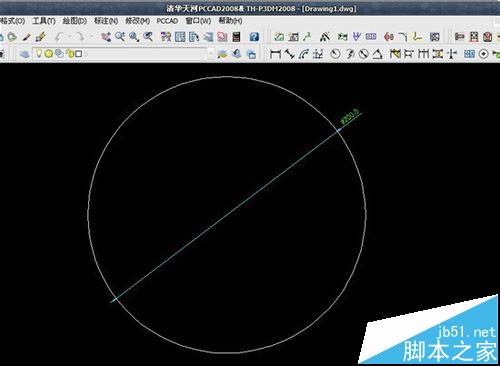Screen dimensions: 500x366
Task: Select the Quick Dimension tool
Action: [395, 54]
